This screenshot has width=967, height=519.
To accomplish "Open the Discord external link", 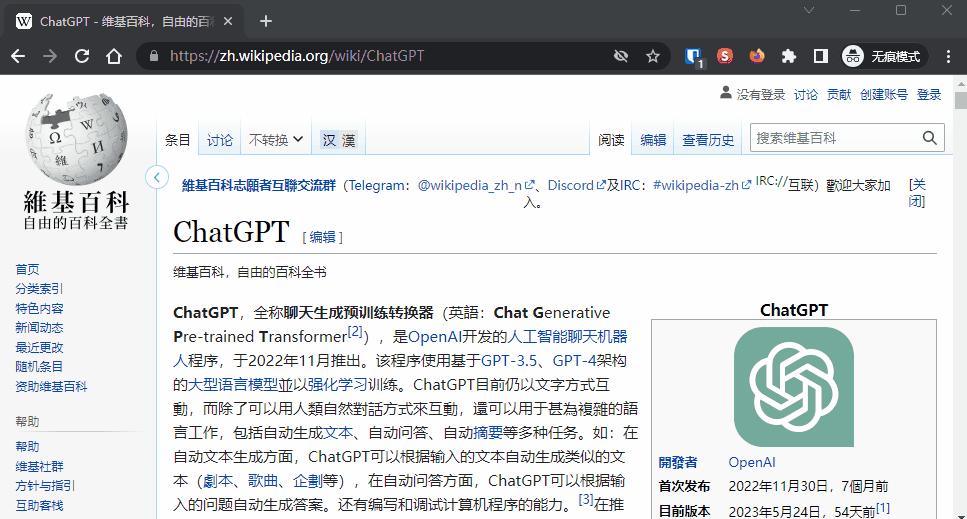I will [x=576, y=186].
